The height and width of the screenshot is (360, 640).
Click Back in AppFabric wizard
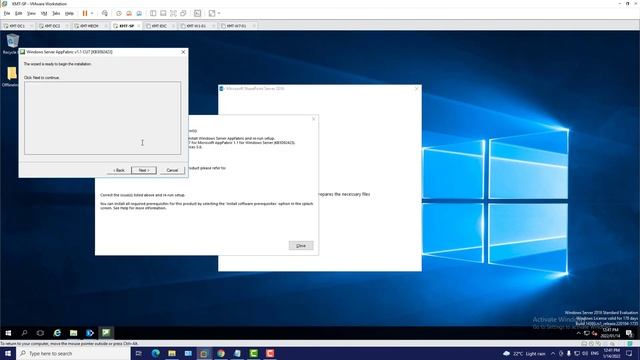pos(119,170)
